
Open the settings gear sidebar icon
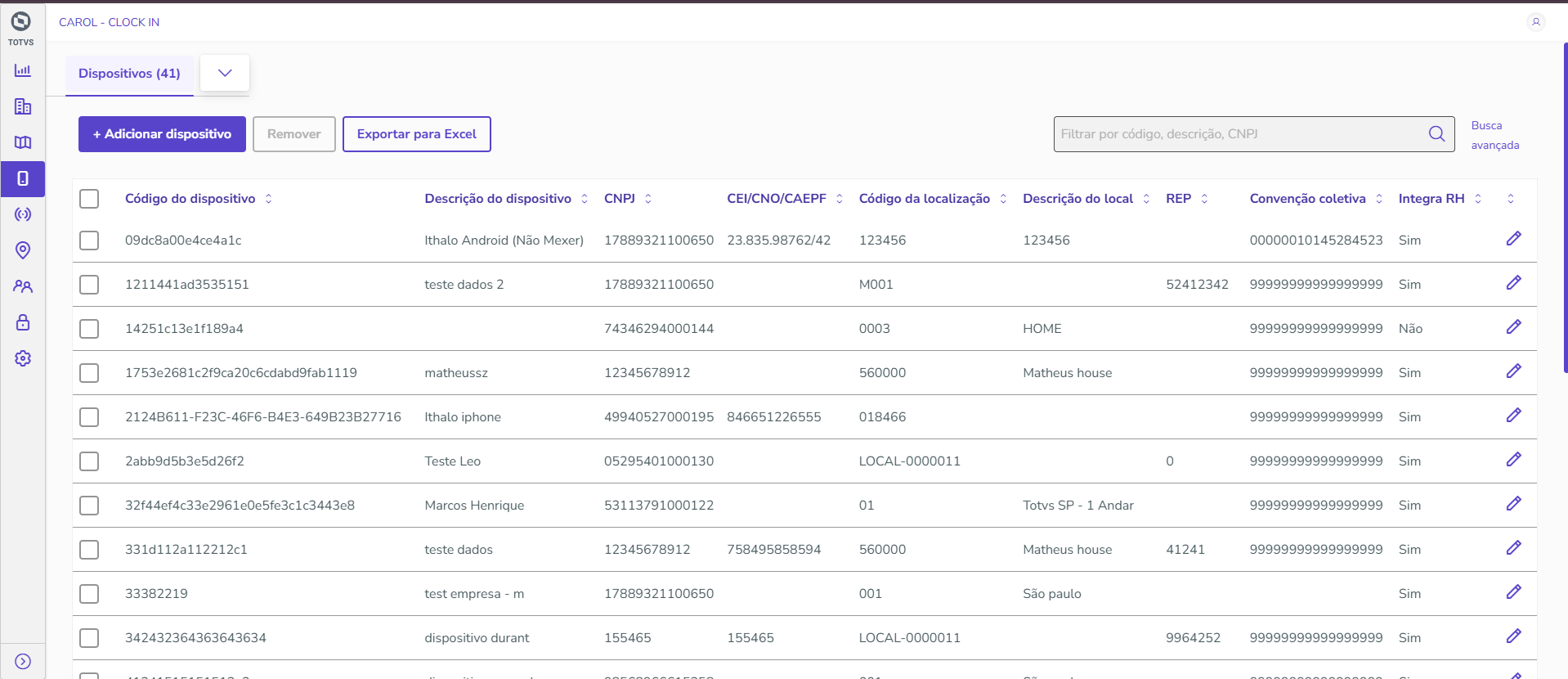[23, 358]
